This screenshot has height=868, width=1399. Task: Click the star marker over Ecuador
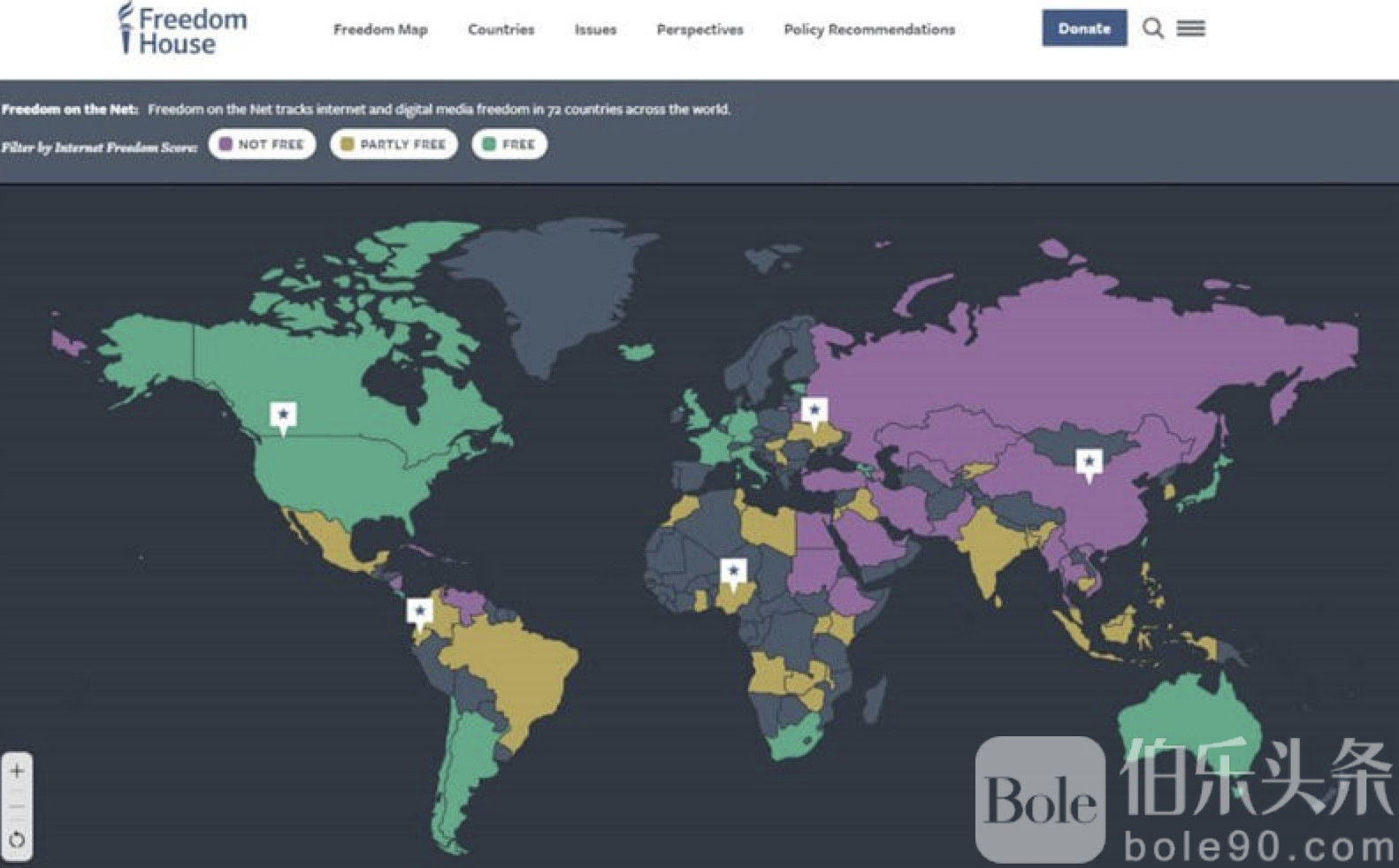[420, 612]
